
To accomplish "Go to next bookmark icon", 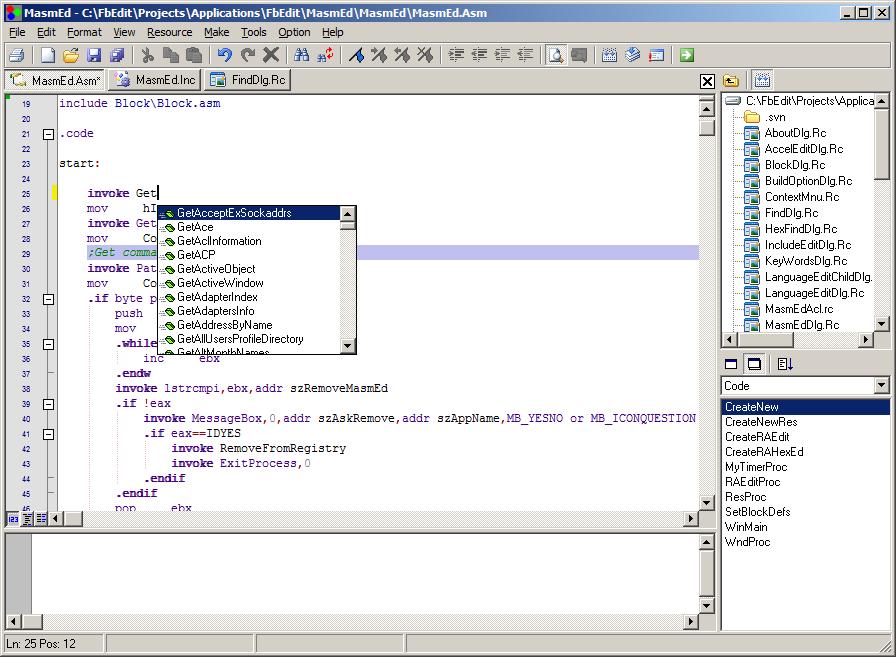I will [379, 55].
